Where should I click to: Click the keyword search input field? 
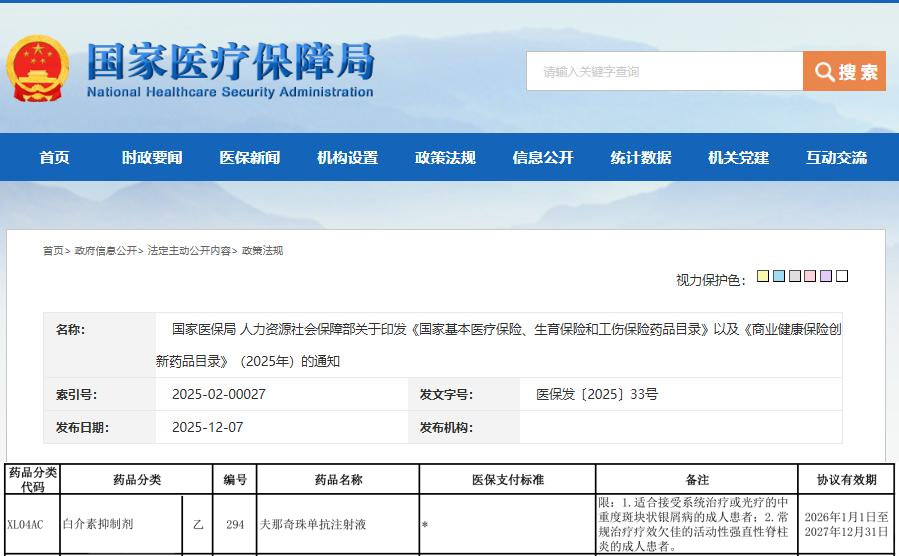[x=665, y=72]
